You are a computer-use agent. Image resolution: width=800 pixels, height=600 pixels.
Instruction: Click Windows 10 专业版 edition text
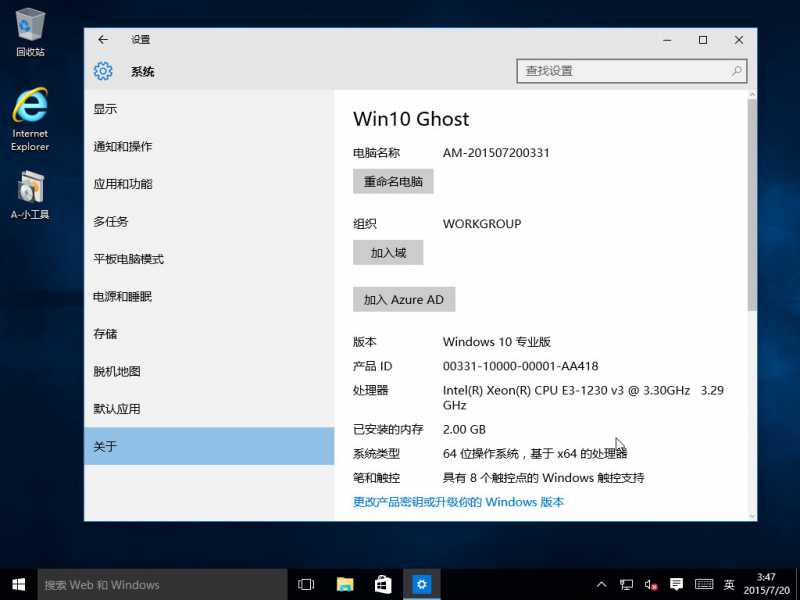click(496, 342)
